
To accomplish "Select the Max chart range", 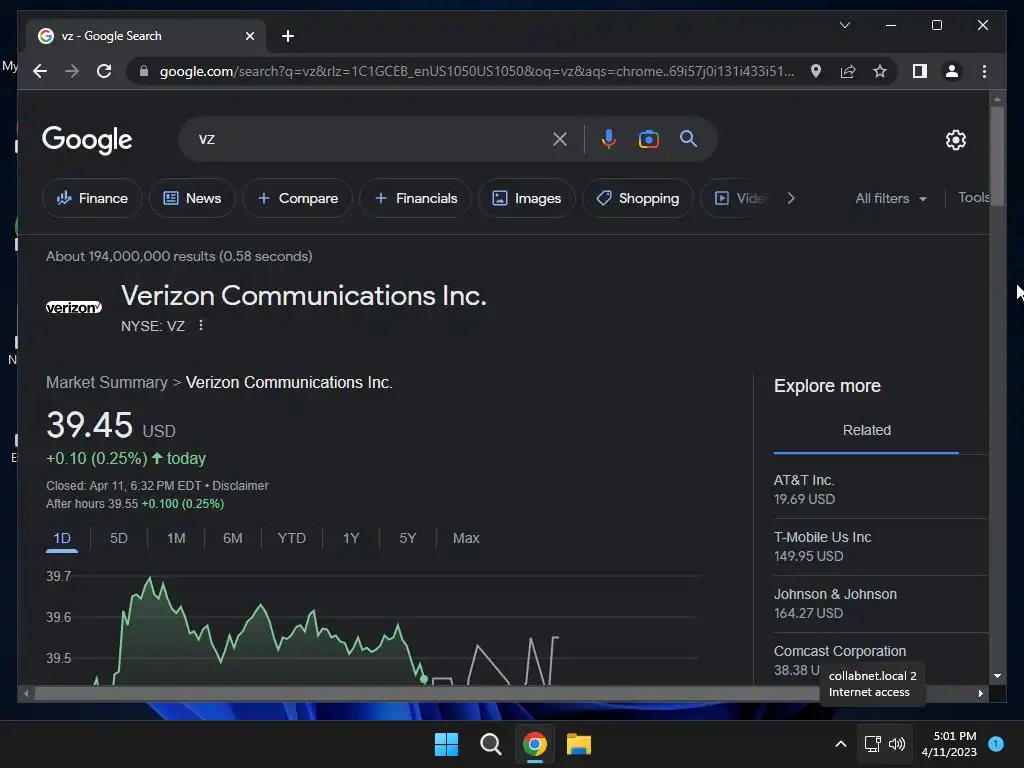I will click(x=466, y=538).
